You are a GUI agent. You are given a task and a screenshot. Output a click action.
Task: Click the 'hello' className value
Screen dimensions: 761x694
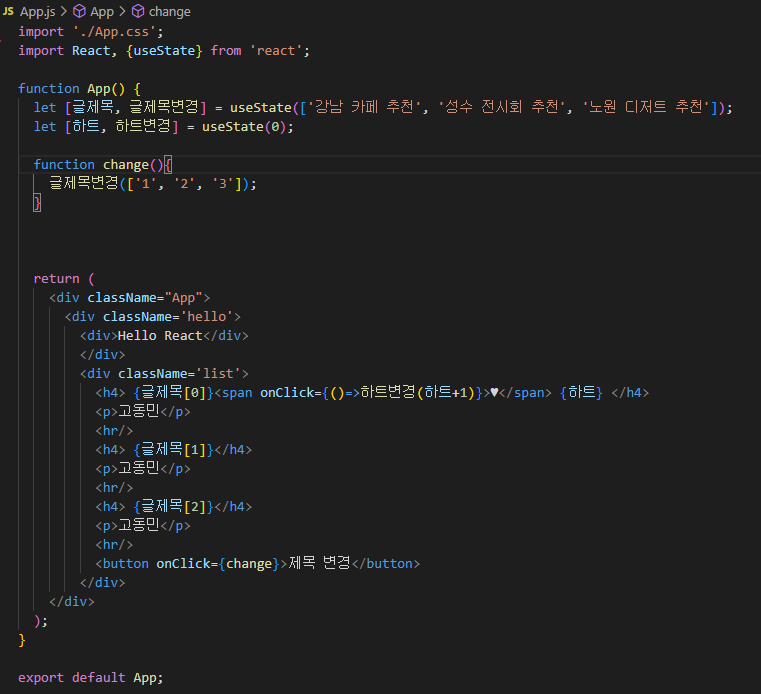point(206,317)
